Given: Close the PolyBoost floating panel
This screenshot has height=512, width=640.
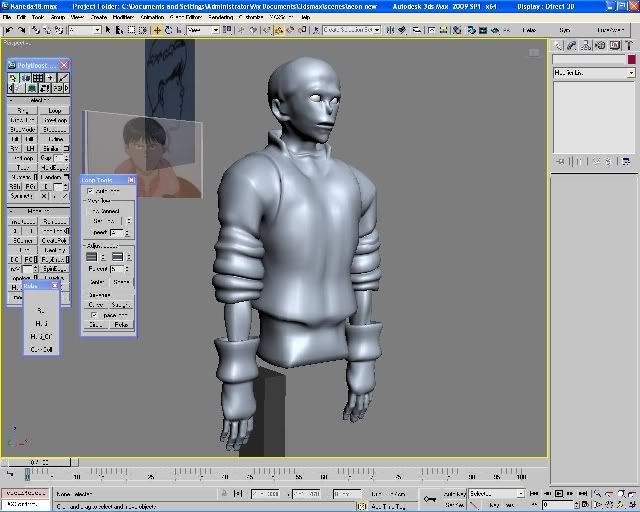Looking at the screenshot, I should pyautogui.click(x=65, y=66).
